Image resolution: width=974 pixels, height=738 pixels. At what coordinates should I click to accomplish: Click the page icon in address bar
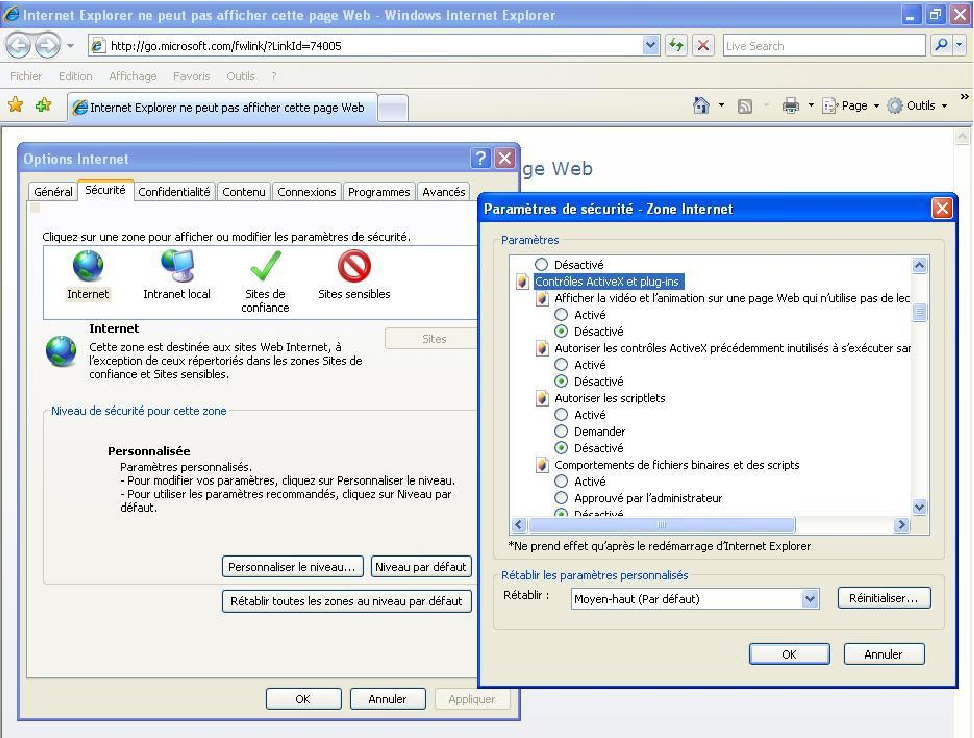[x=98, y=45]
